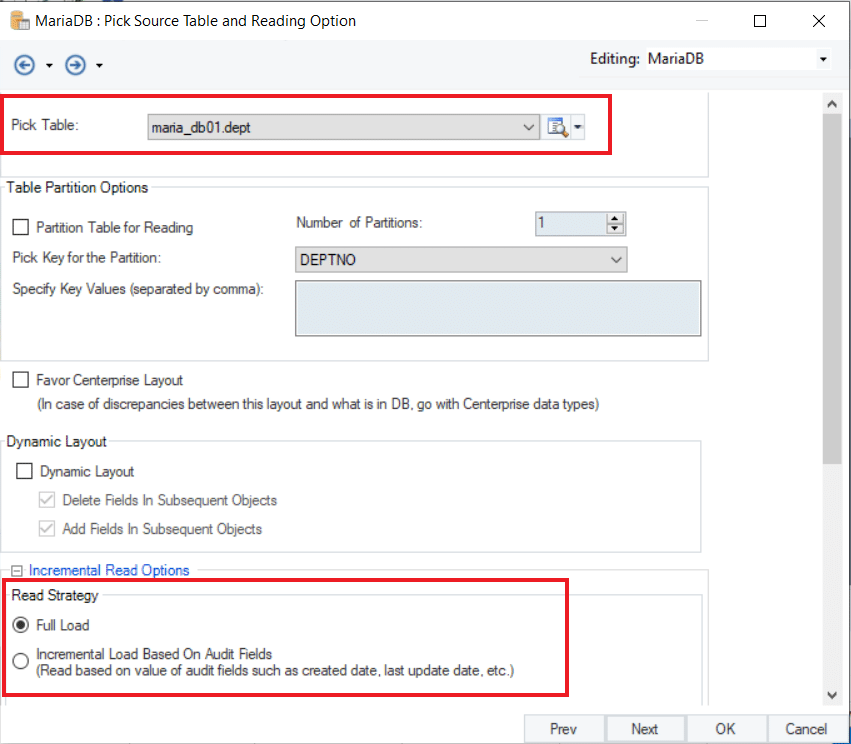Open the Editing MariaDB dropdown
Screen dimensions: 851x744
point(822,60)
